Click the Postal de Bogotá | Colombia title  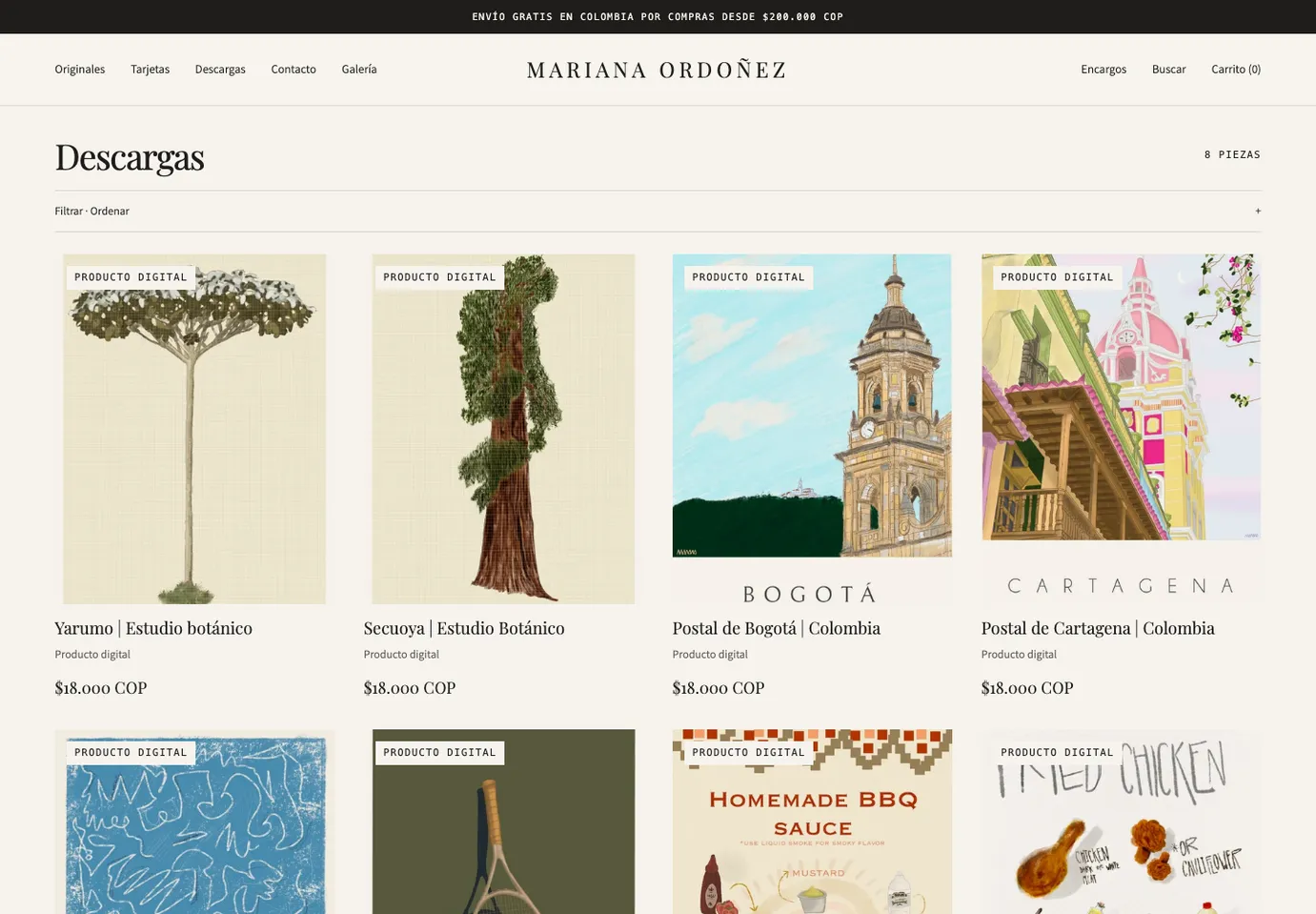(777, 628)
